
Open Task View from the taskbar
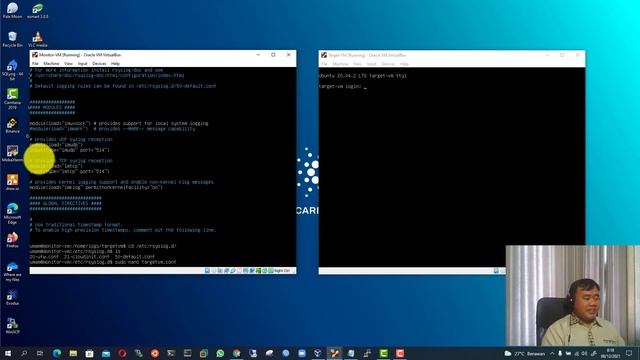point(40,353)
